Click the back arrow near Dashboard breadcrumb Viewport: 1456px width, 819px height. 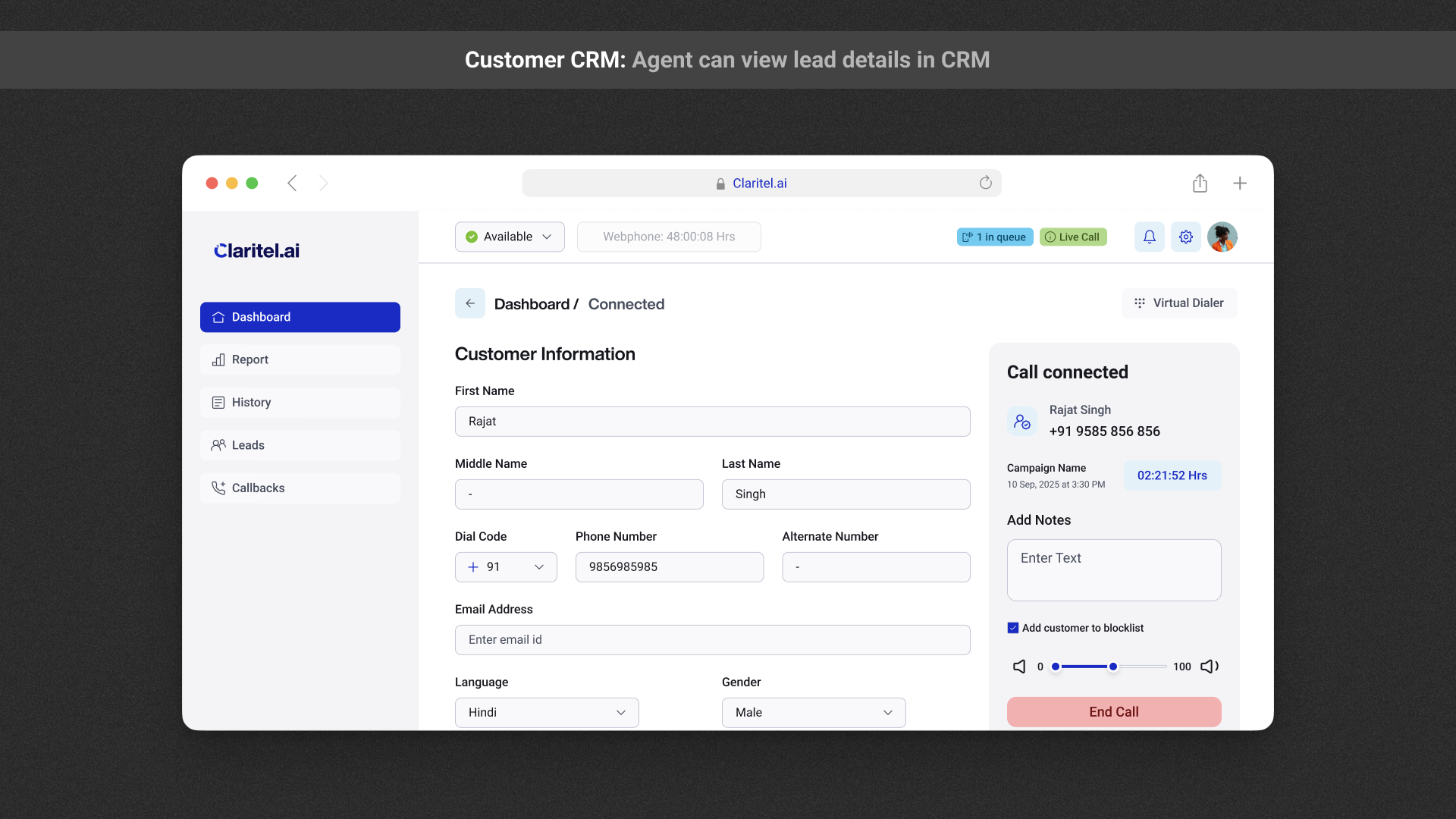[x=469, y=303]
